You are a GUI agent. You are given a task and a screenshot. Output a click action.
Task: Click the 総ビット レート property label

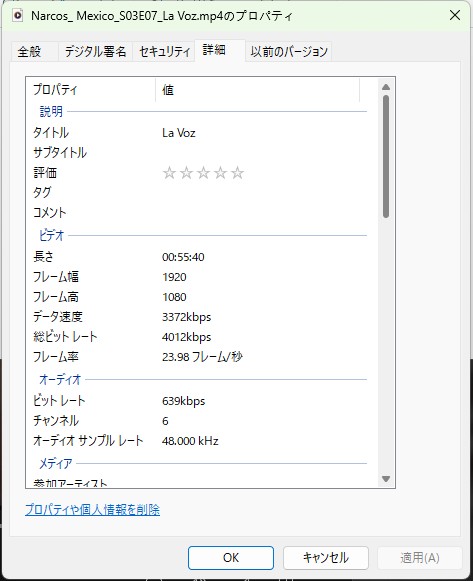pyautogui.click(x=65, y=337)
